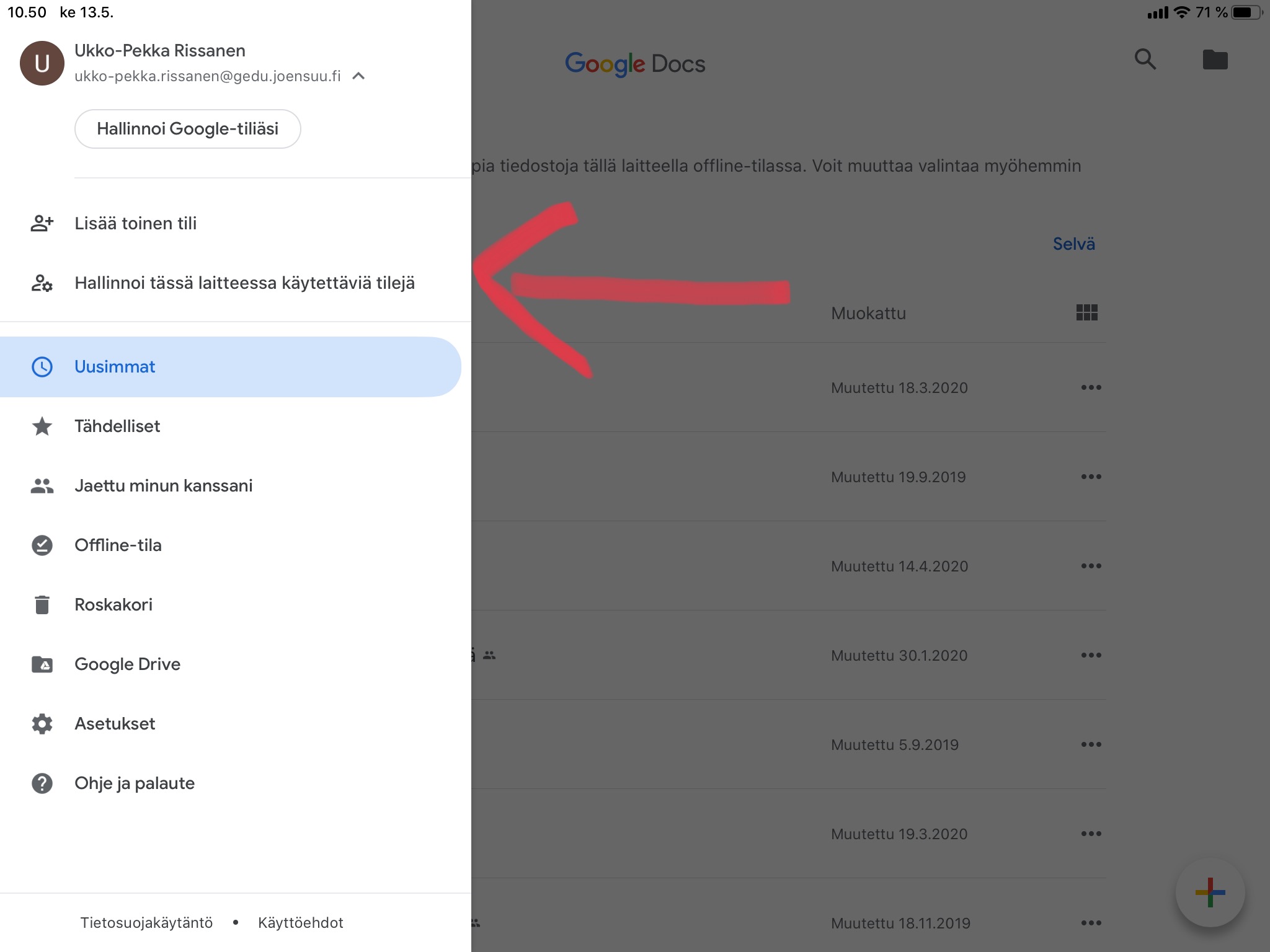Open Asetukset settings
1270x952 pixels.
[x=115, y=723]
